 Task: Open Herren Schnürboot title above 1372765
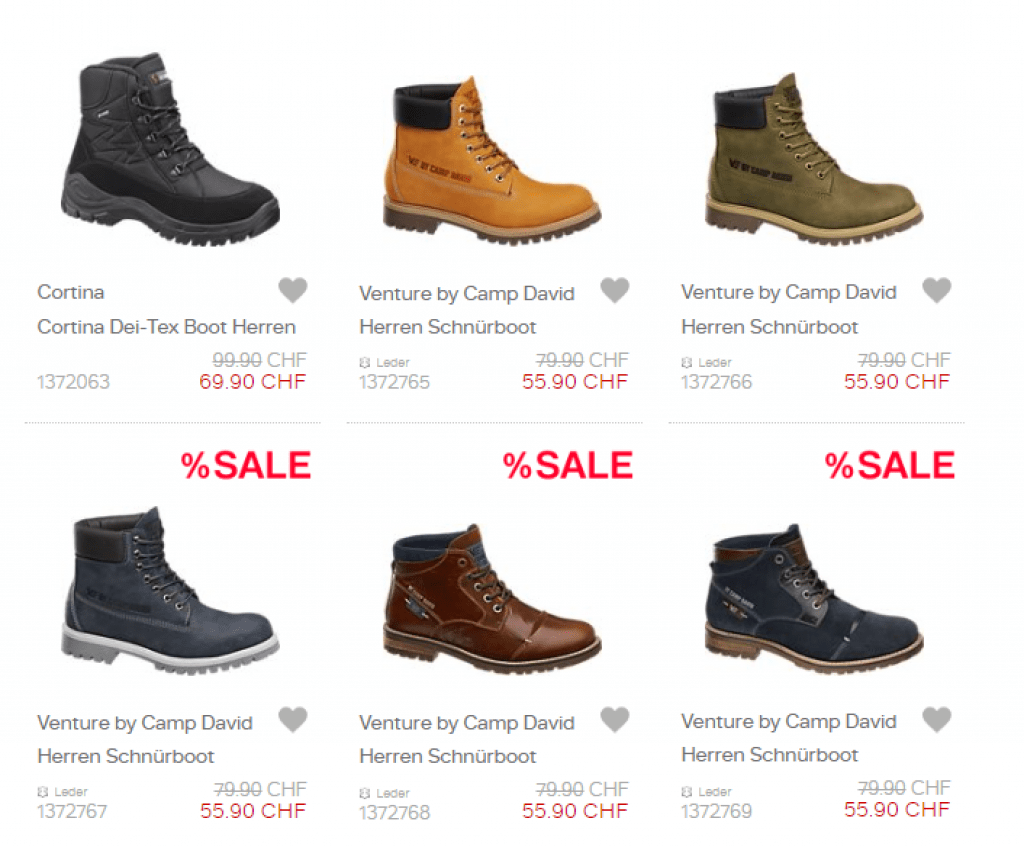point(448,327)
